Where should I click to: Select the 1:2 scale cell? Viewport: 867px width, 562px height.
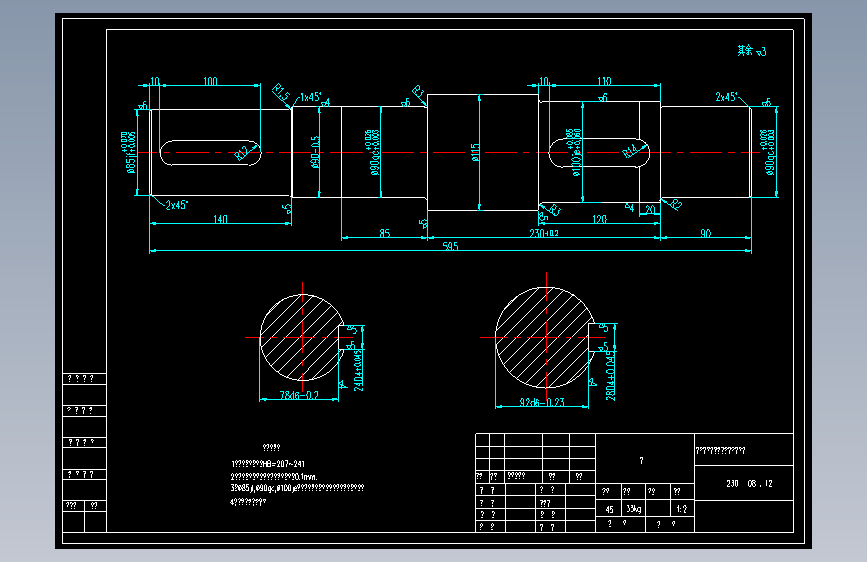682,509
